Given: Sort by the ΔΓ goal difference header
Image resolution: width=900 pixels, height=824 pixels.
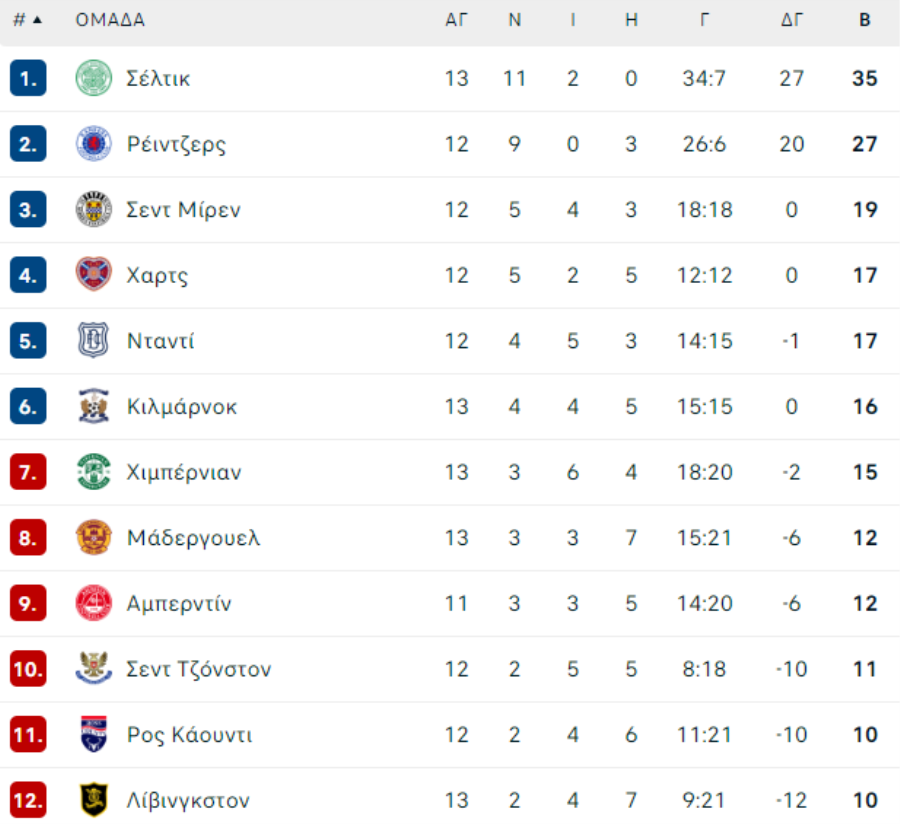Looking at the screenshot, I should [x=791, y=20].
